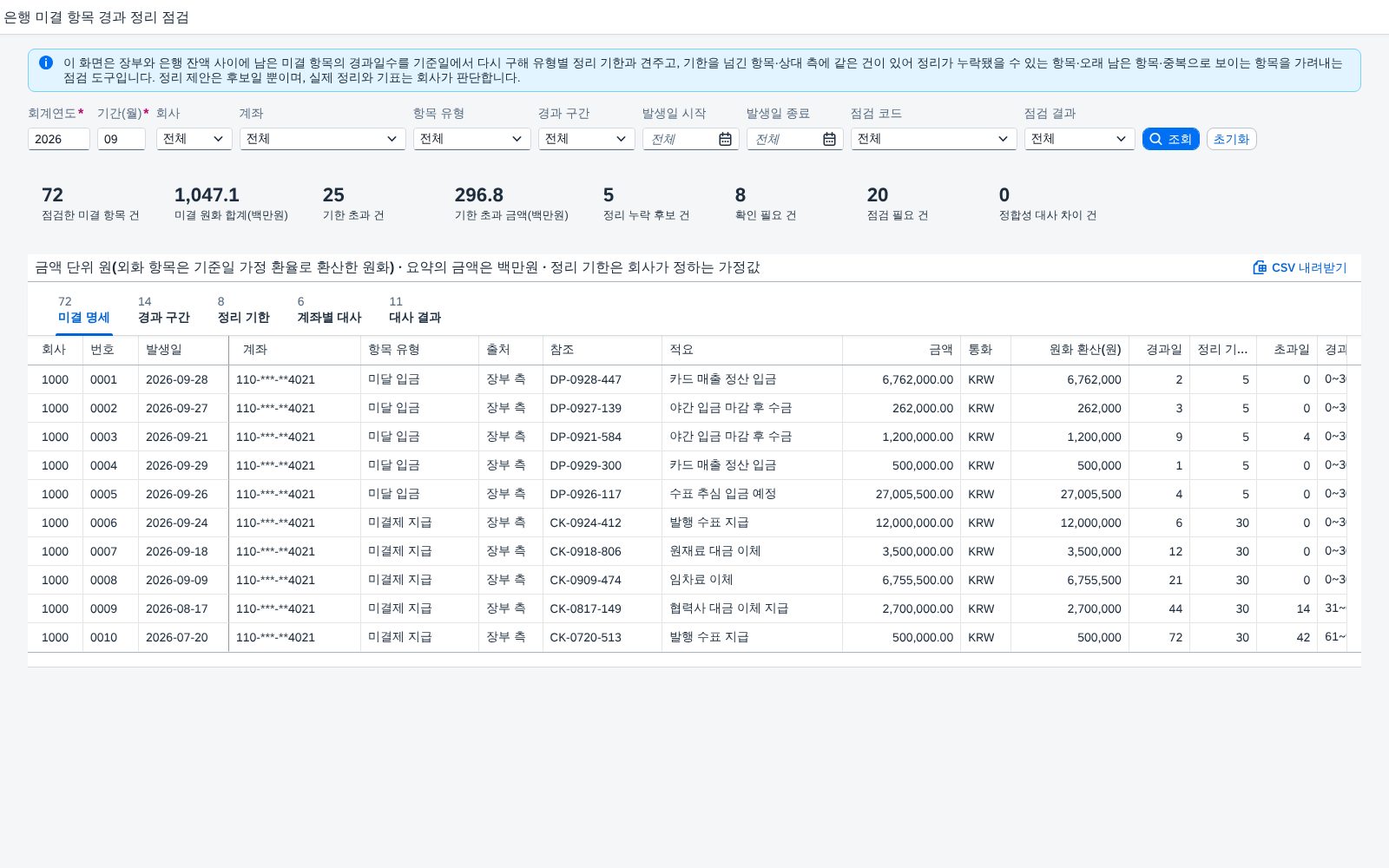This screenshot has height=868, width=1389.
Task: Open the 경과 구간 filter dropdown
Action: pyautogui.click(x=587, y=139)
